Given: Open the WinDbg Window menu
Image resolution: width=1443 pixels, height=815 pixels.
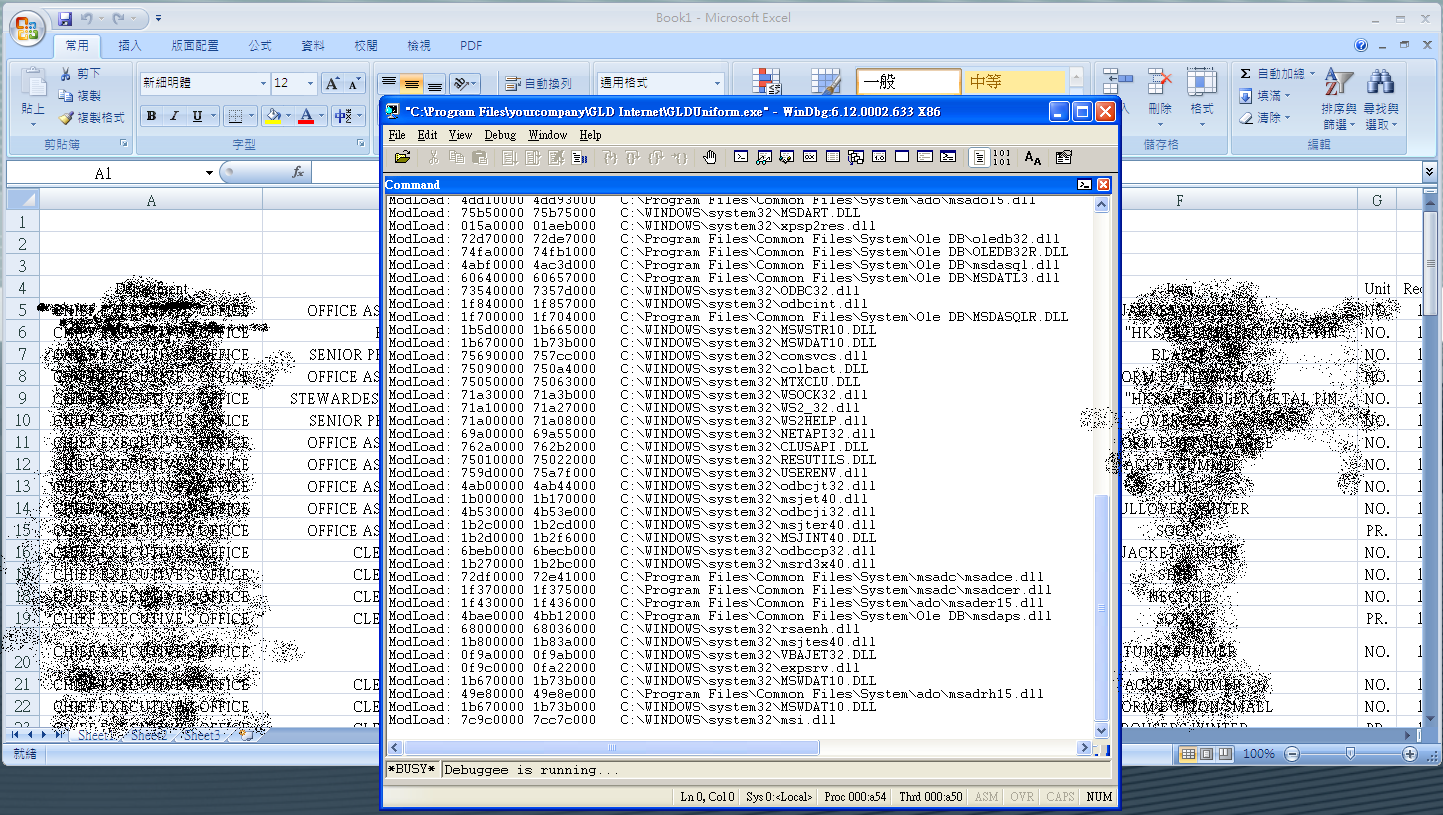Looking at the screenshot, I should click(x=547, y=135).
